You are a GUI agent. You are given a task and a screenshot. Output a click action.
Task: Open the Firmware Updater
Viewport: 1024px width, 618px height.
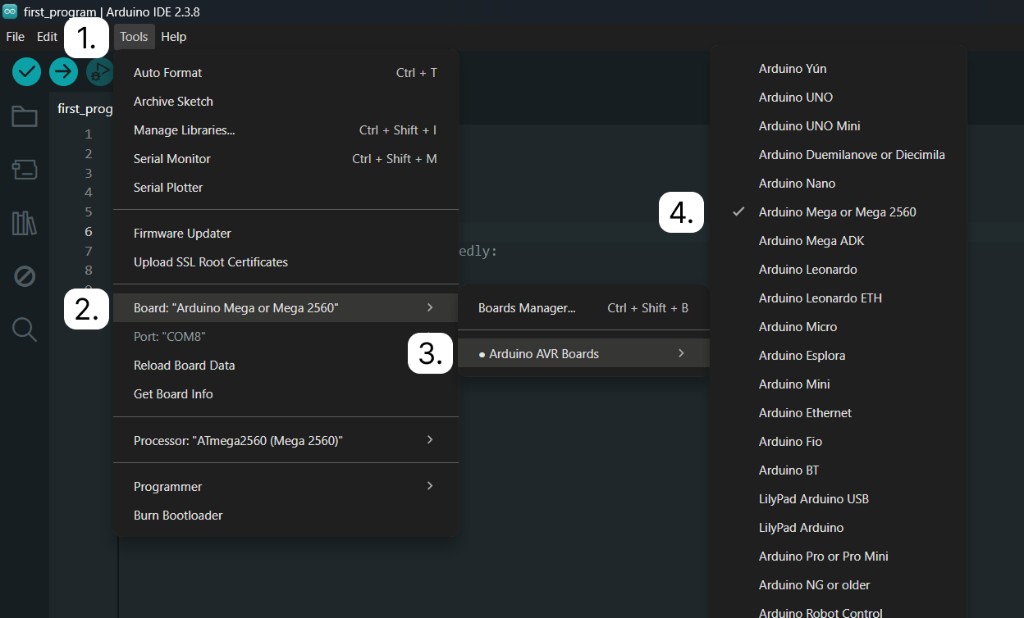(285, 233)
